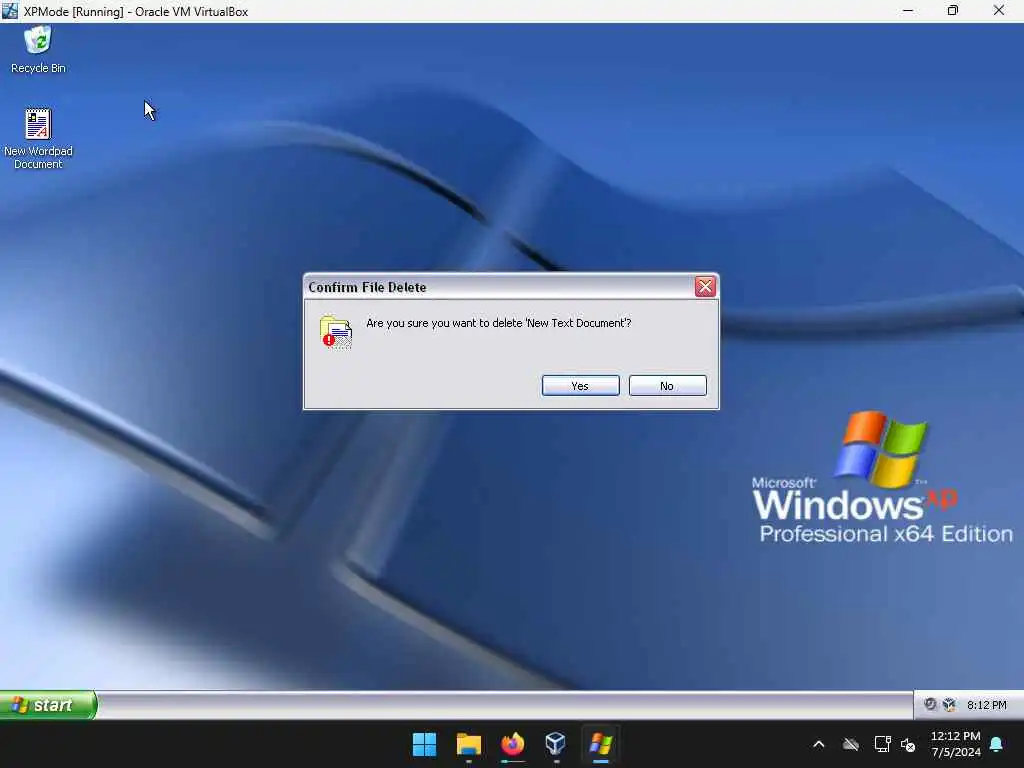Open VirtualBox Manager from host taskbar
Screen dimensions: 1024x768
(556, 744)
